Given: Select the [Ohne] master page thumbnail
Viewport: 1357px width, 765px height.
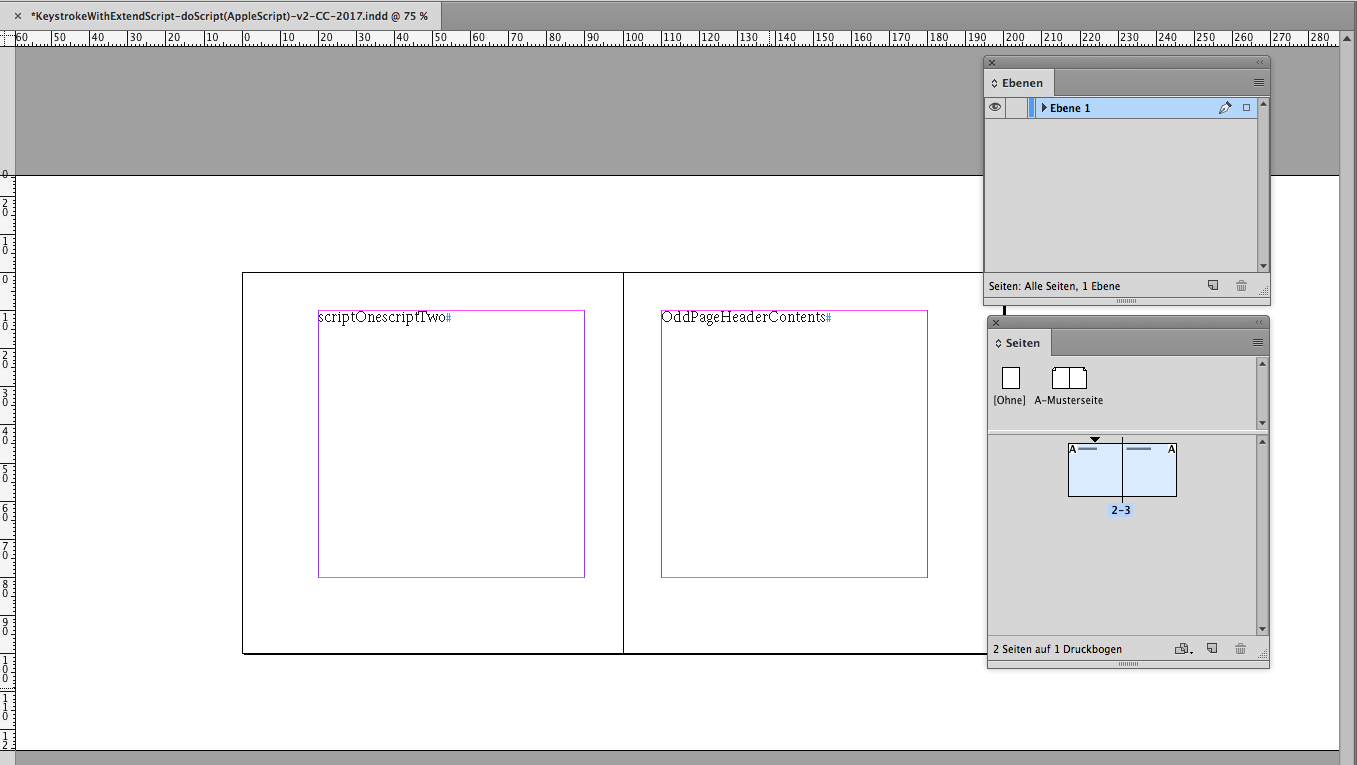Looking at the screenshot, I should click(x=1011, y=378).
